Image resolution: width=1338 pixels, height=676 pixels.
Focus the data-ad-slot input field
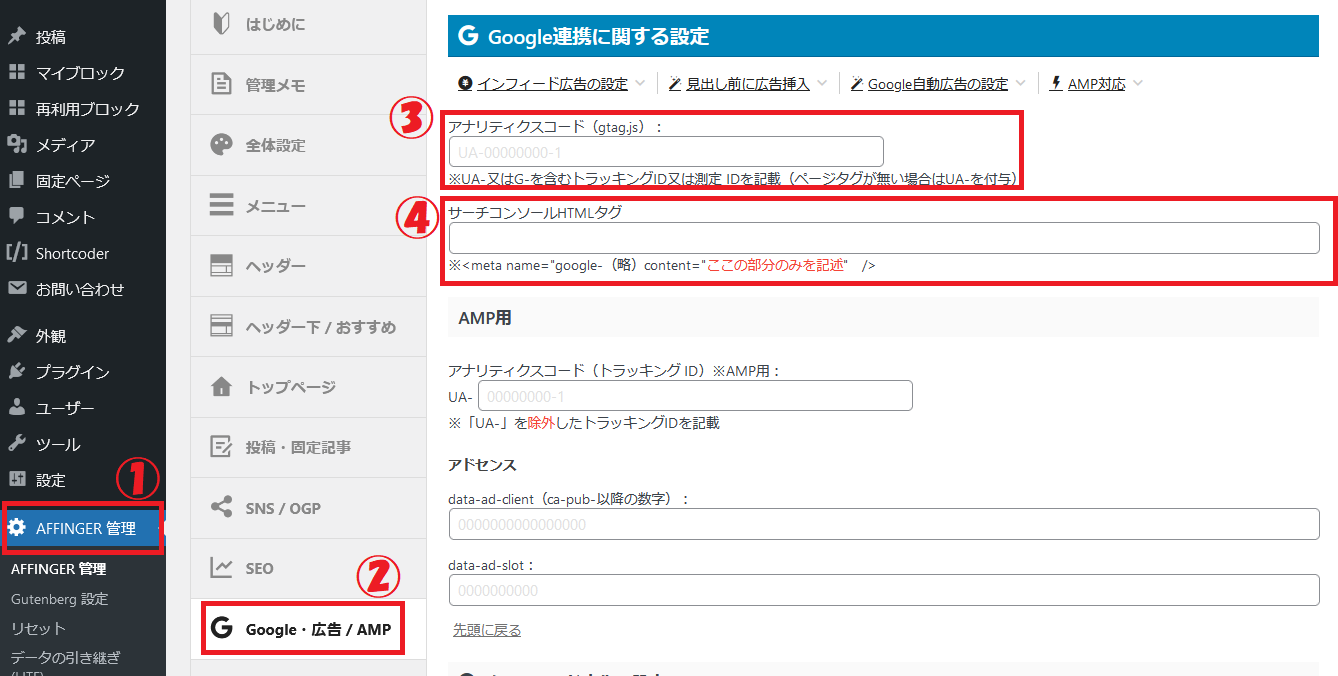(x=884, y=590)
